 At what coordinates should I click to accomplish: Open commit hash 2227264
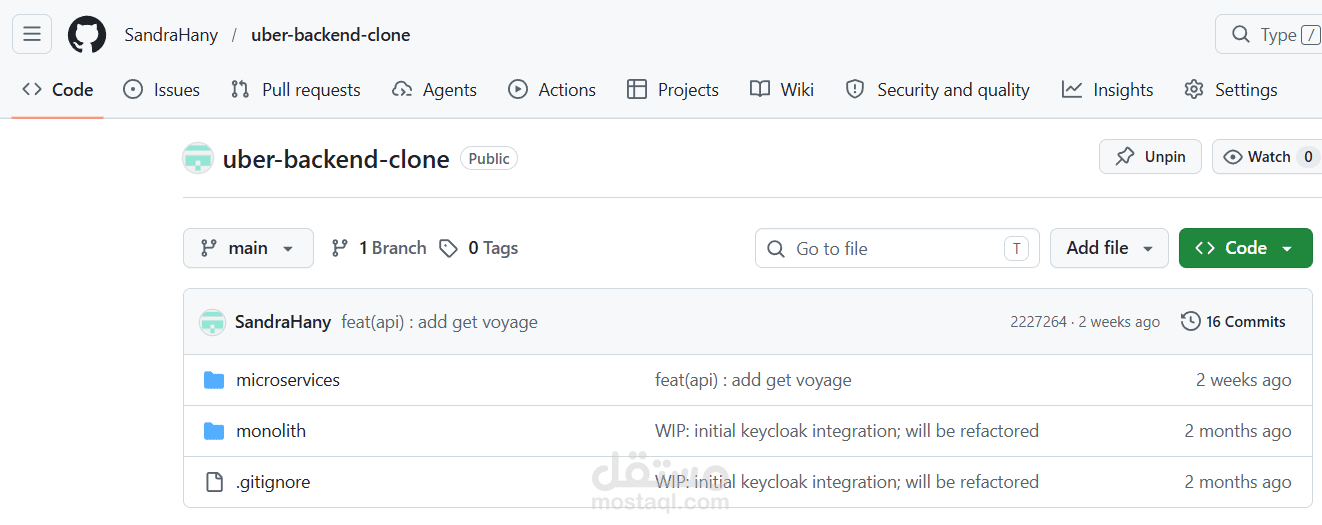[x=1039, y=322]
